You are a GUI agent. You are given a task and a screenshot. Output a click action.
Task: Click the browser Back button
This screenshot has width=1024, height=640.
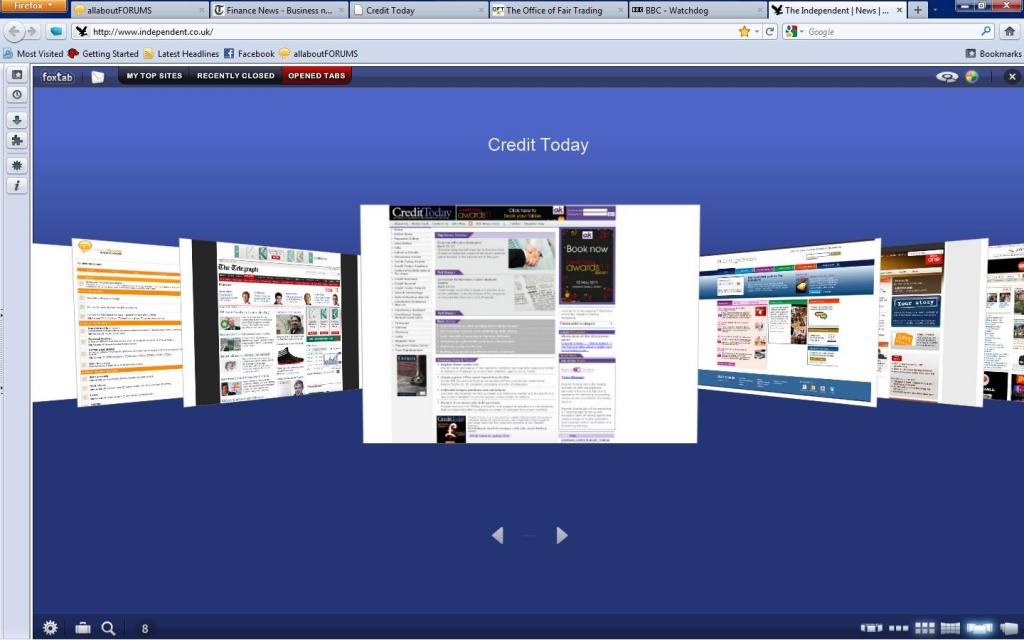[x=14, y=31]
